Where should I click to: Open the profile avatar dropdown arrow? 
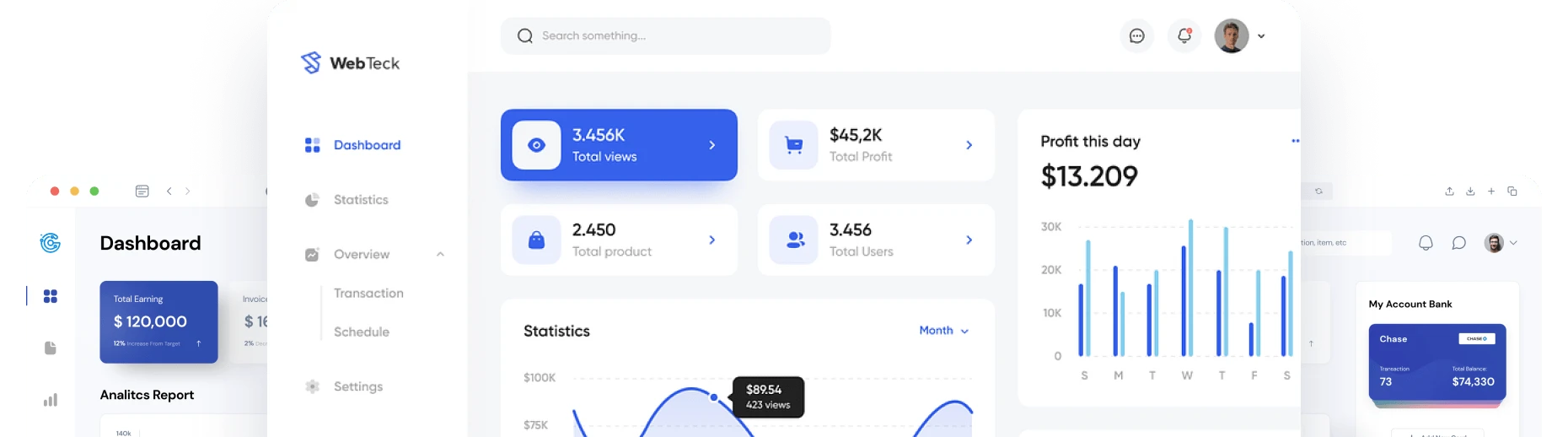[1261, 36]
